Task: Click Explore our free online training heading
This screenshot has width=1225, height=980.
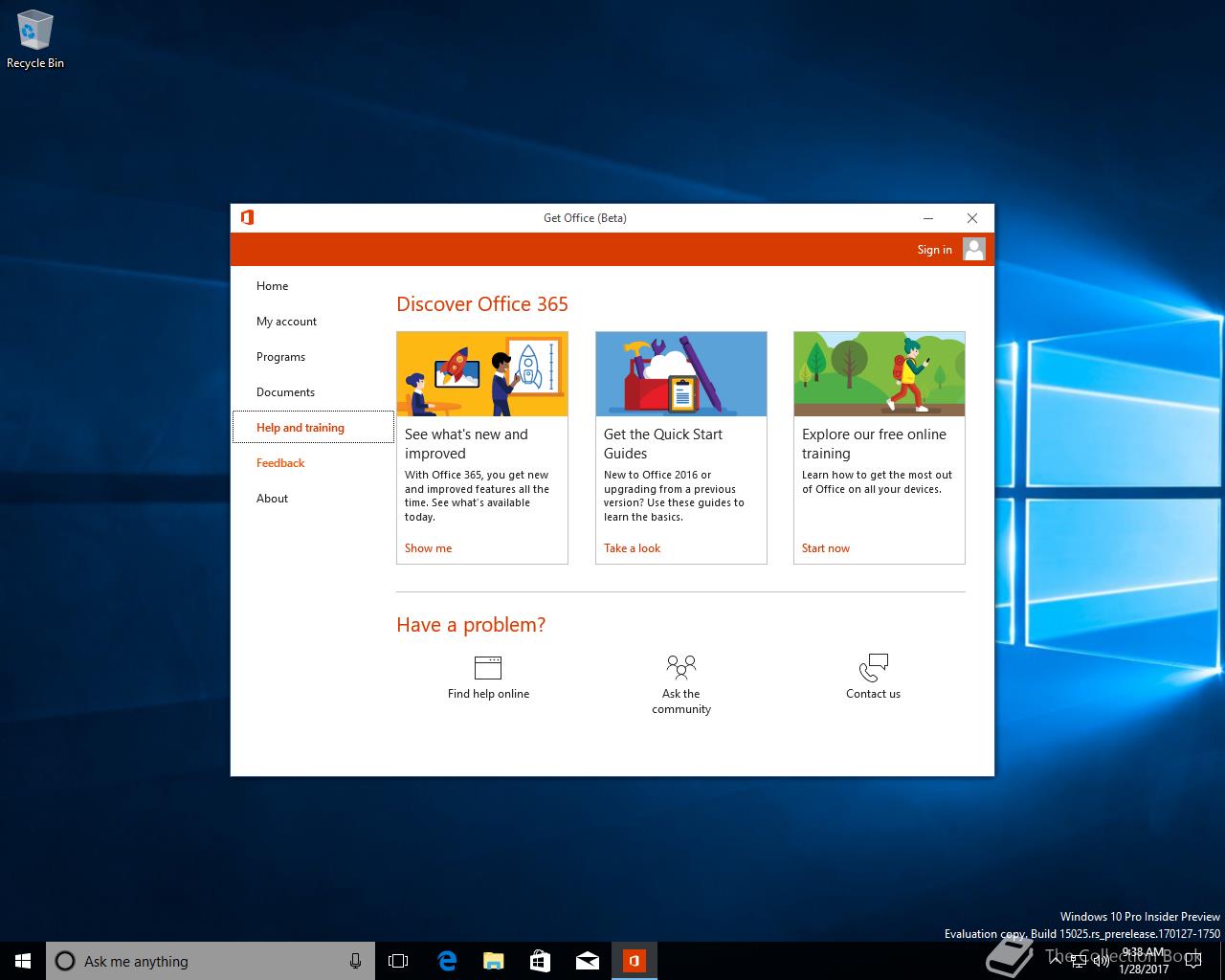Action: coord(874,444)
